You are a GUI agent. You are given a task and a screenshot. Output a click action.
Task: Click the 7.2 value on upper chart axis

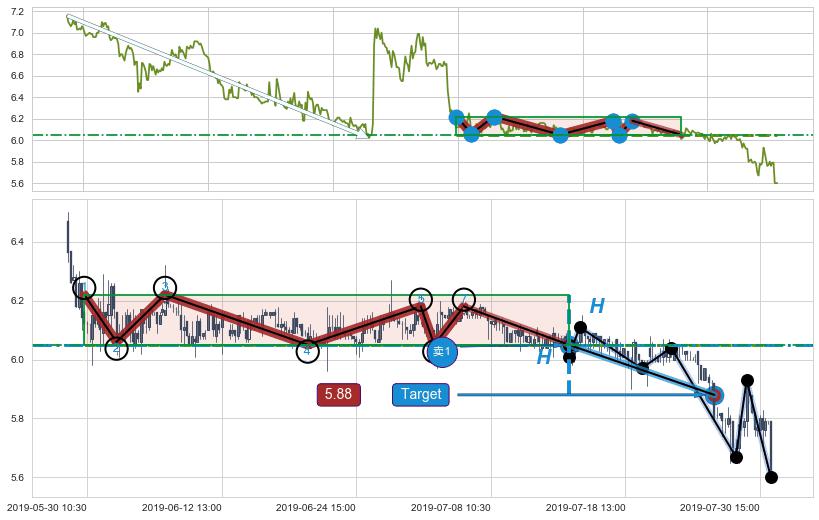pyautogui.click(x=17, y=11)
